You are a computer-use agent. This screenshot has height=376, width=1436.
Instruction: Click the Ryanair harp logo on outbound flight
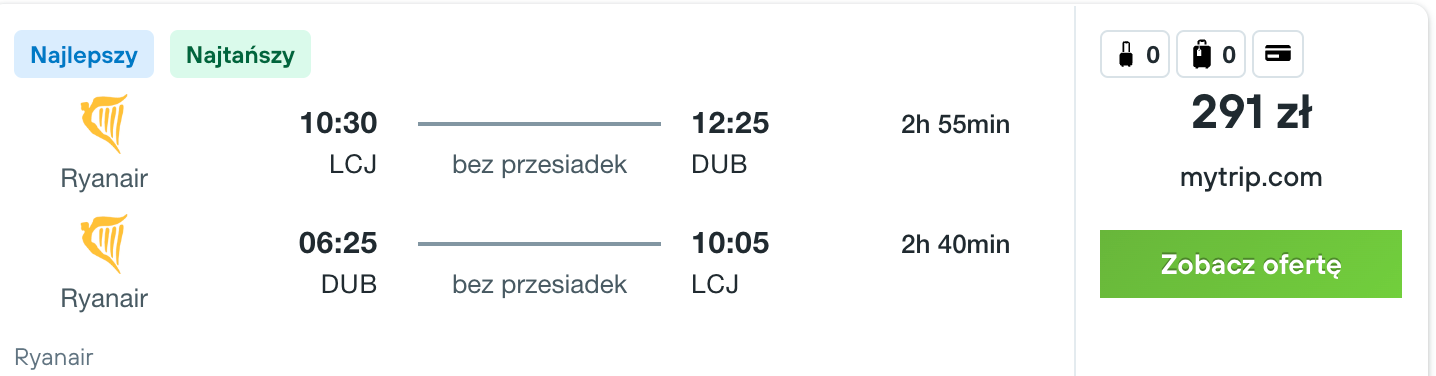coord(104,126)
